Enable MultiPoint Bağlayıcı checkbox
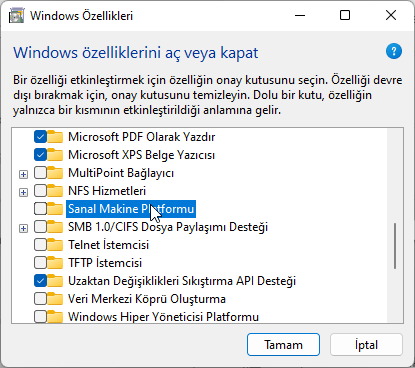 [40, 173]
